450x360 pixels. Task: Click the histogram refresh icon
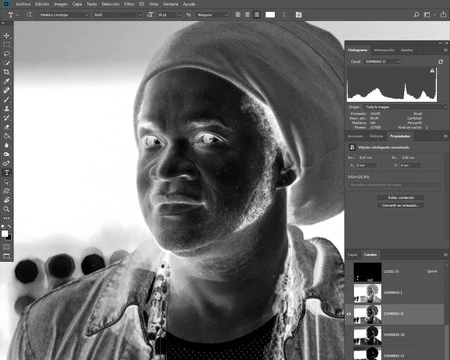(x=441, y=62)
